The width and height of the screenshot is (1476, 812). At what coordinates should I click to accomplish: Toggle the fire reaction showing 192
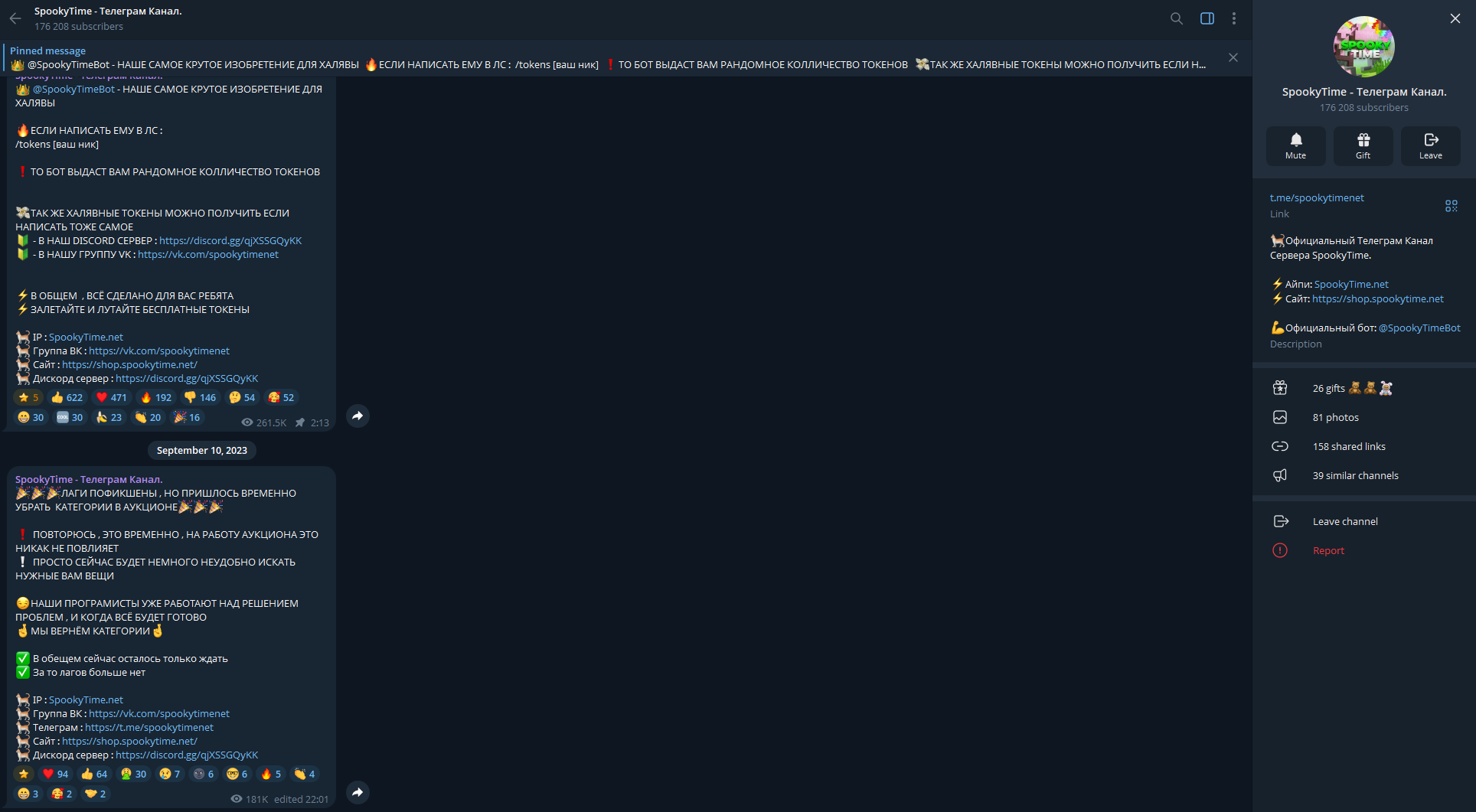point(156,397)
